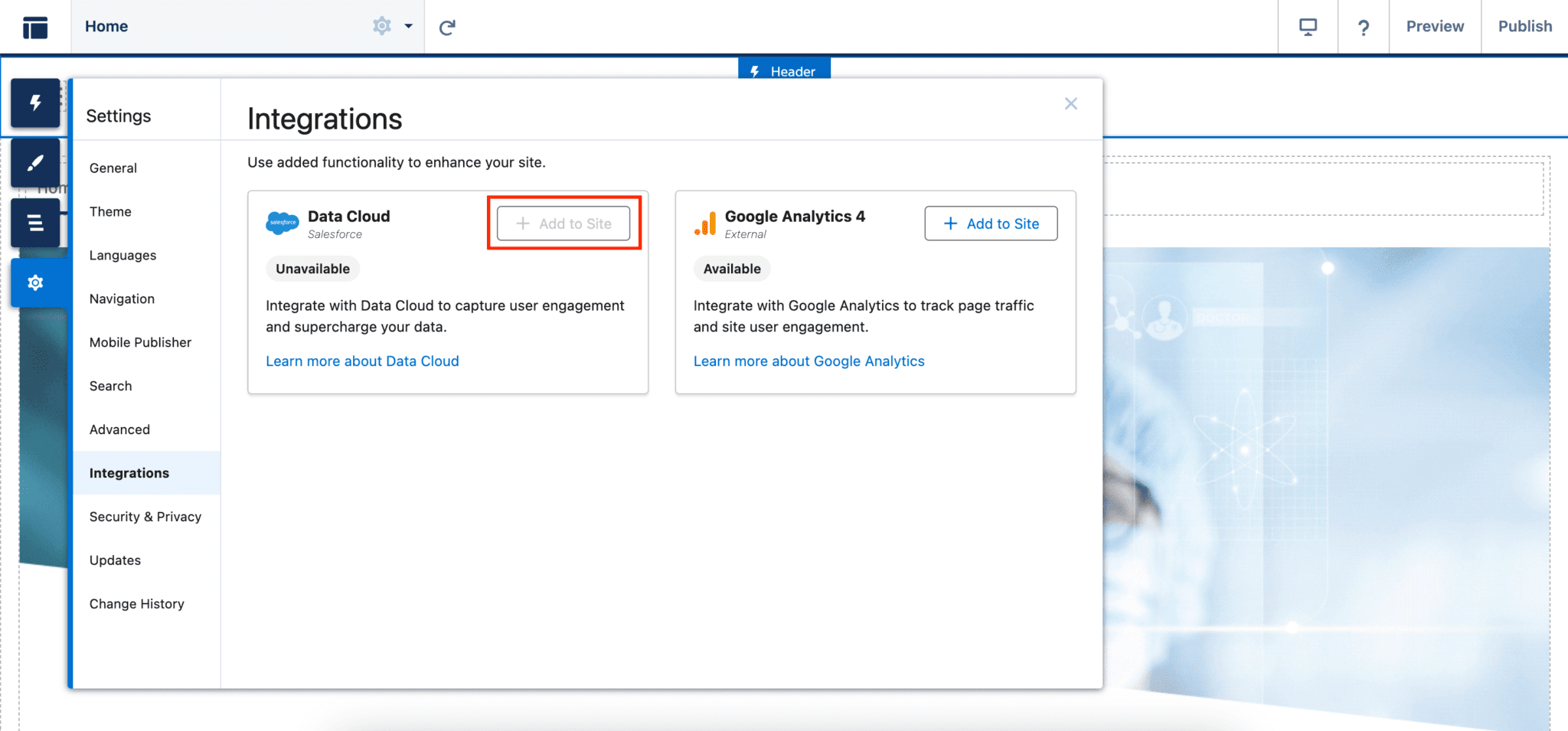Image resolution: width=1568 pixels, height=731 pixels.
Task: Expand the caret next to page settings gear
Action: [x=409, y=25]
